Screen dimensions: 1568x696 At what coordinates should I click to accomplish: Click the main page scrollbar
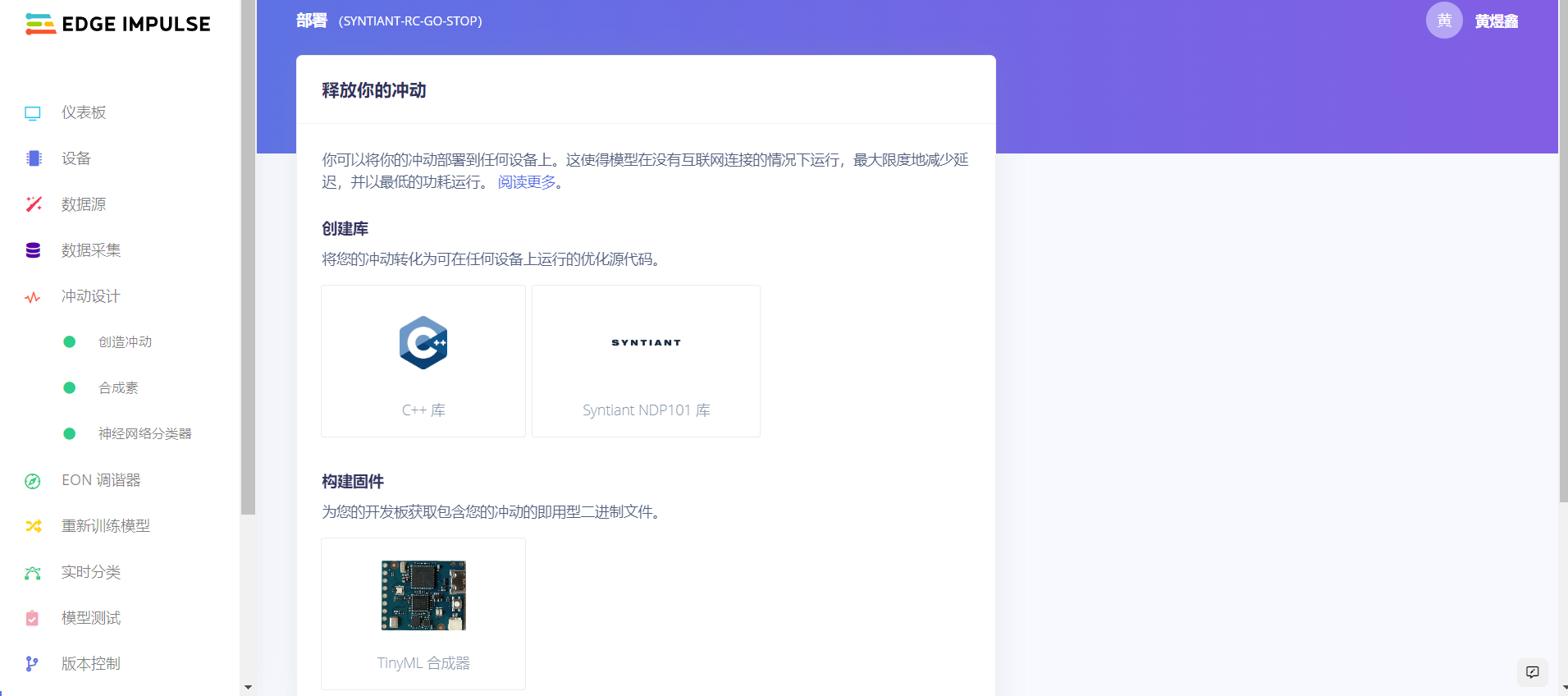point(1563,250)
